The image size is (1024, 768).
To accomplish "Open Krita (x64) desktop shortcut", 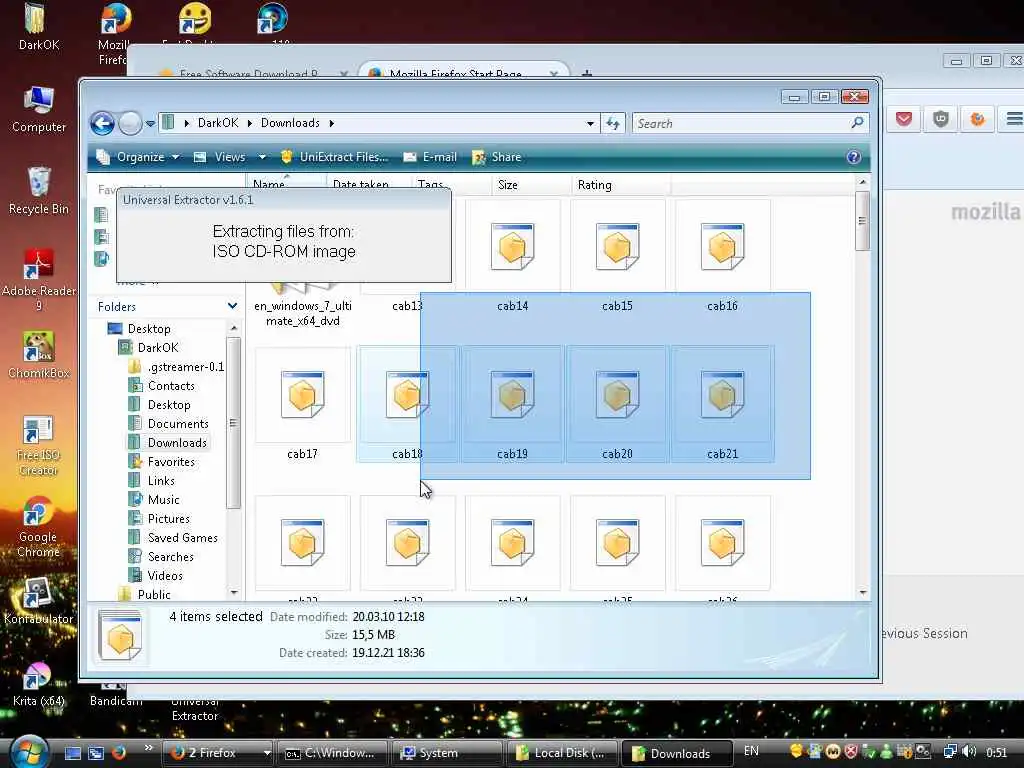I will [39, 684].
